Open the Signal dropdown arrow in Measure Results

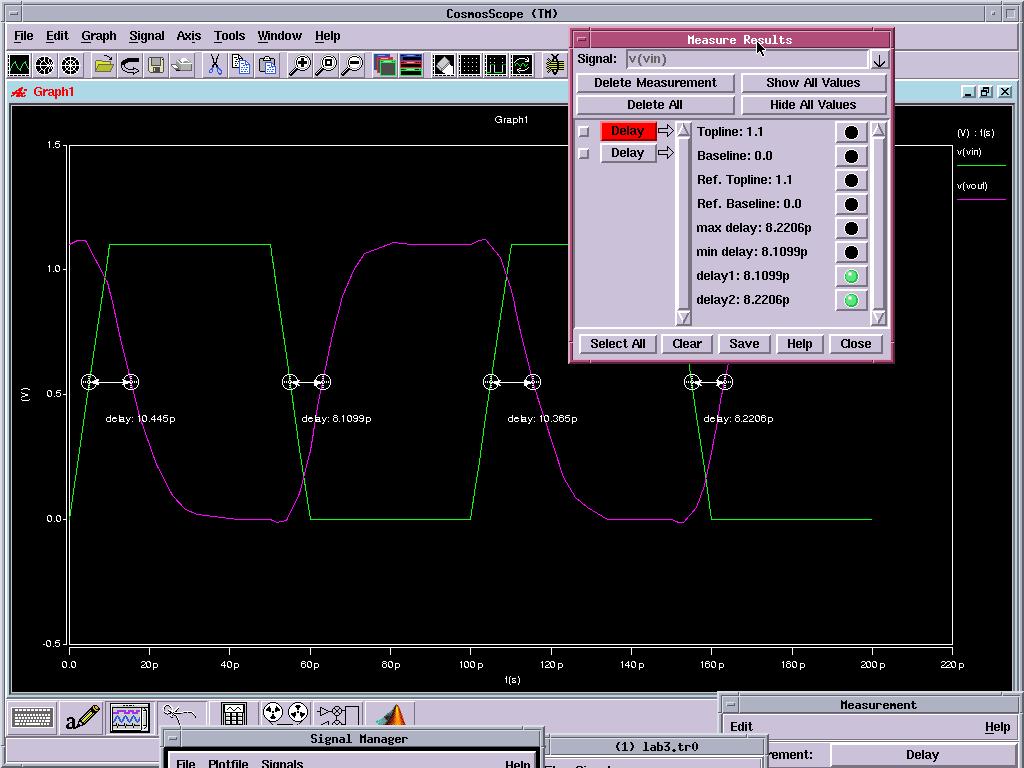click(879, 60)
